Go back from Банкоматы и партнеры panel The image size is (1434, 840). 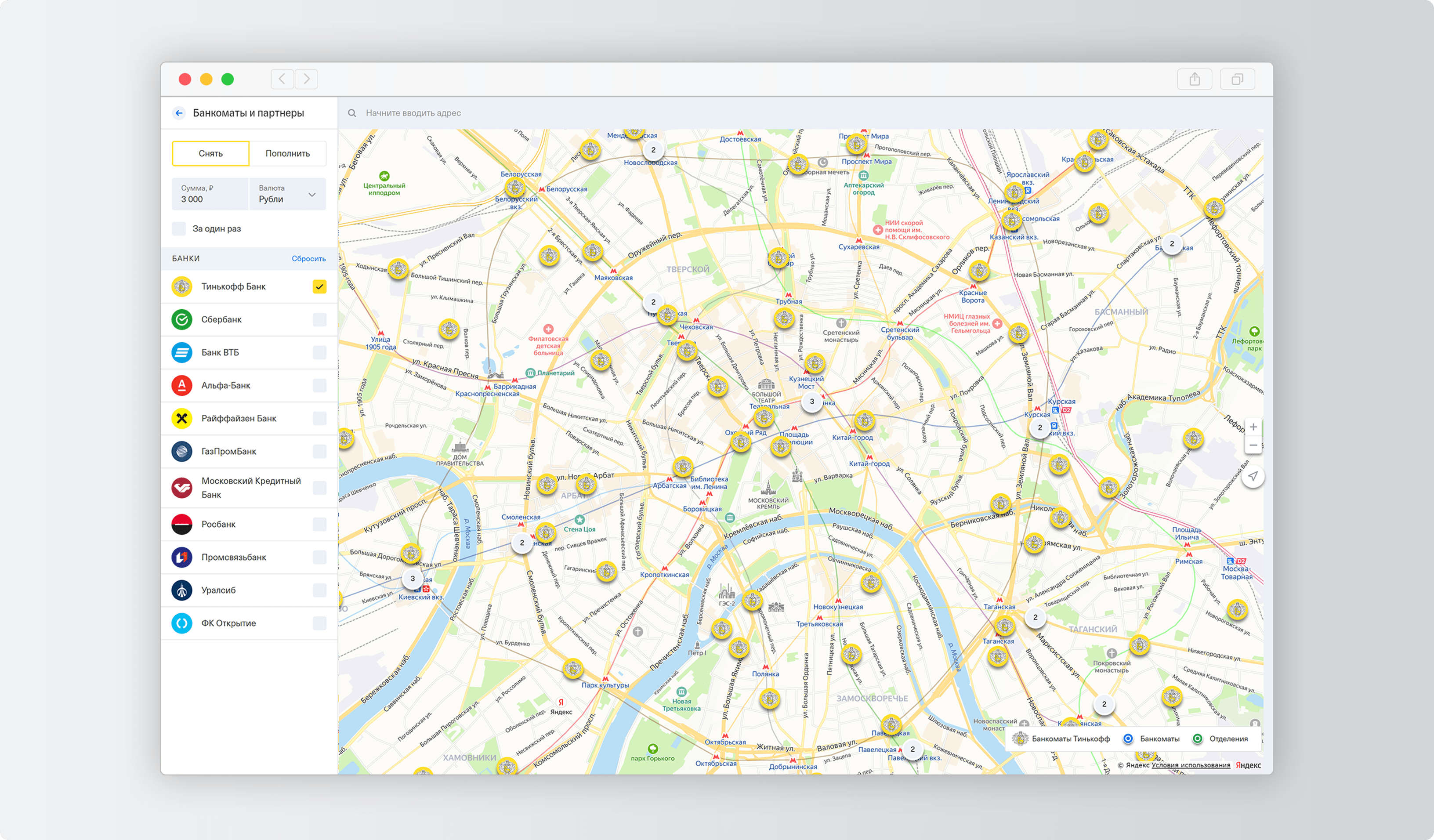(x=179, y=112)
